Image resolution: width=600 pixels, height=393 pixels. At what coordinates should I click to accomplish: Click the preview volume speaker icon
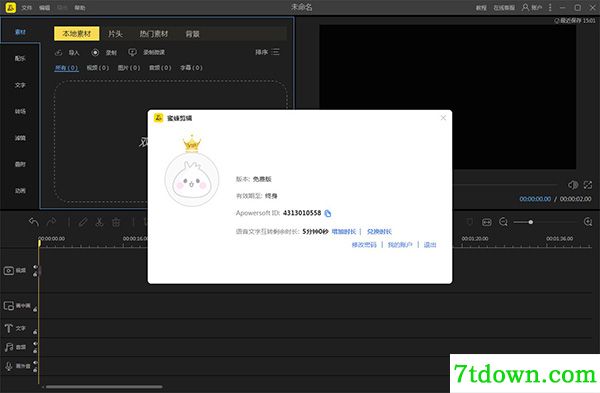click(573, 185)
